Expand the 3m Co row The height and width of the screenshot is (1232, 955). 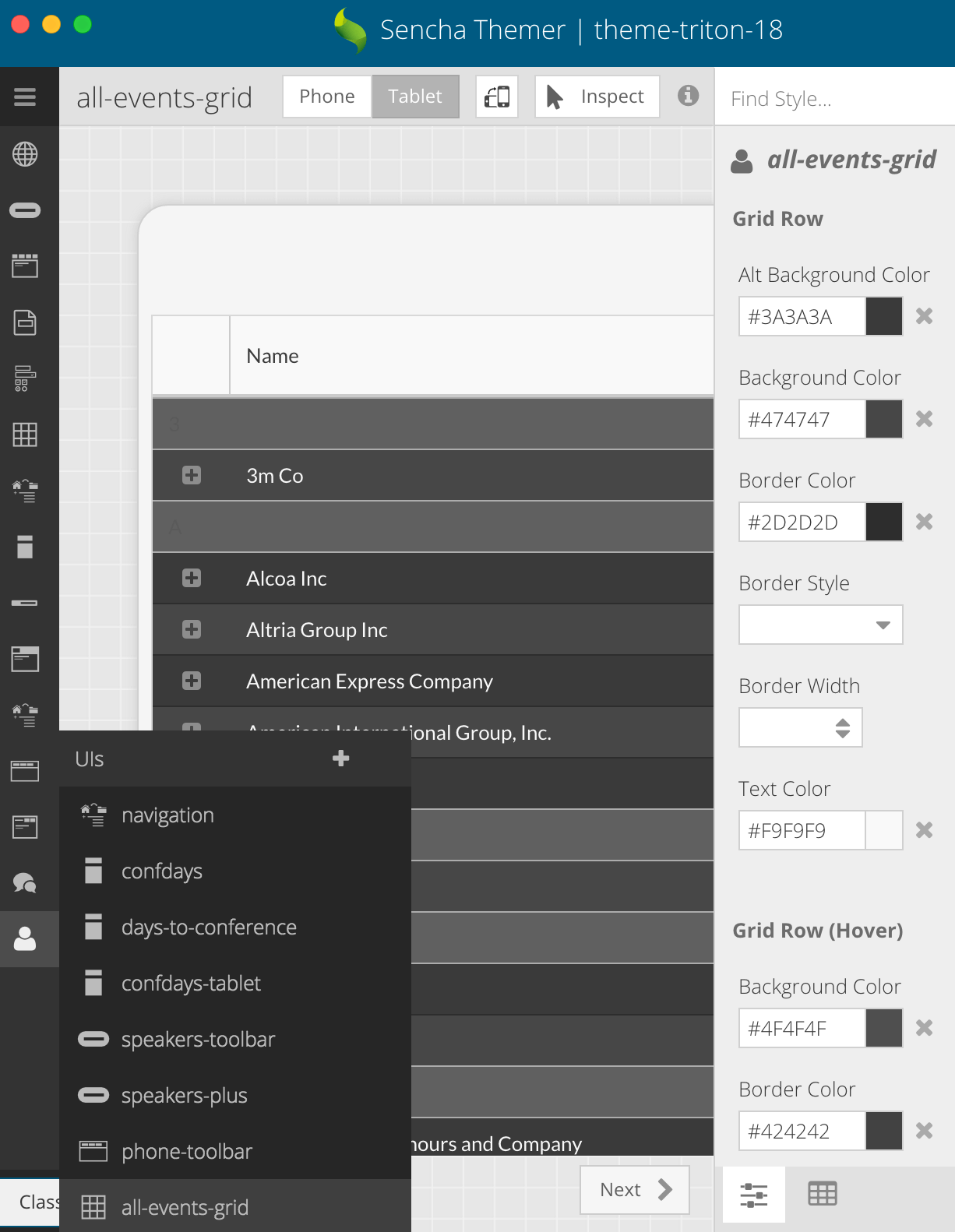(192, 475)
